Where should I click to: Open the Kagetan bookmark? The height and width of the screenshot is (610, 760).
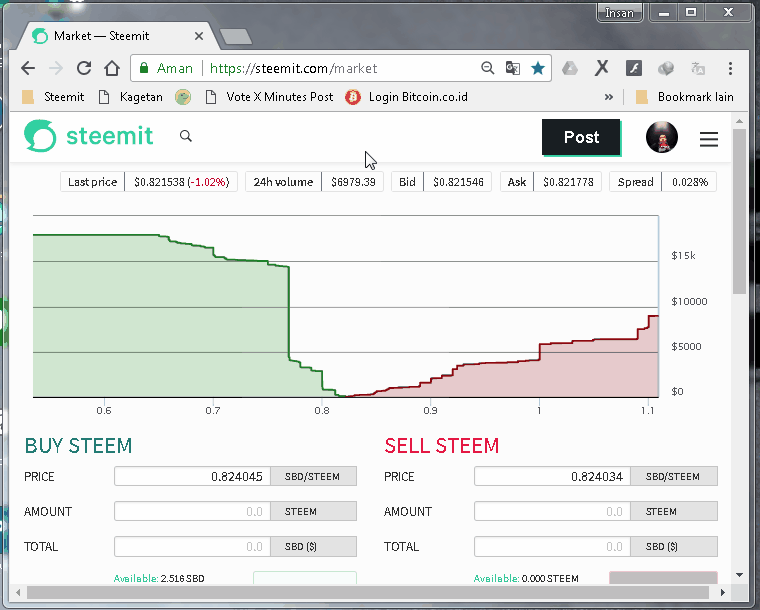point(130,97)
